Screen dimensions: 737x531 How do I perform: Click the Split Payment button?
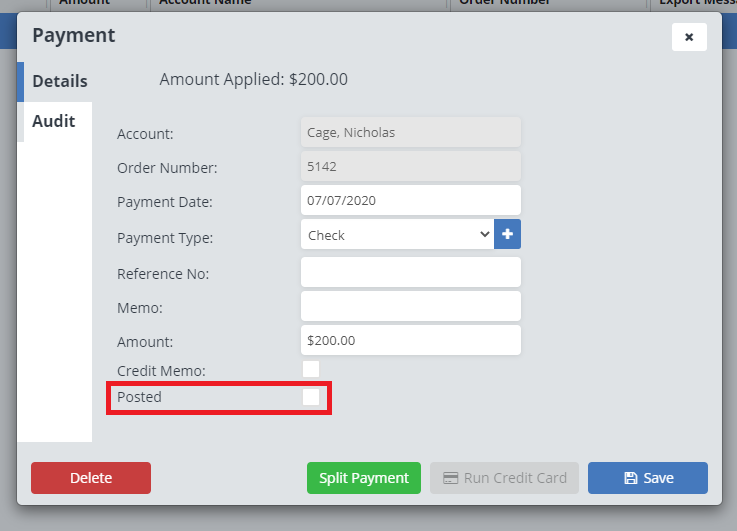pos(364,478)
